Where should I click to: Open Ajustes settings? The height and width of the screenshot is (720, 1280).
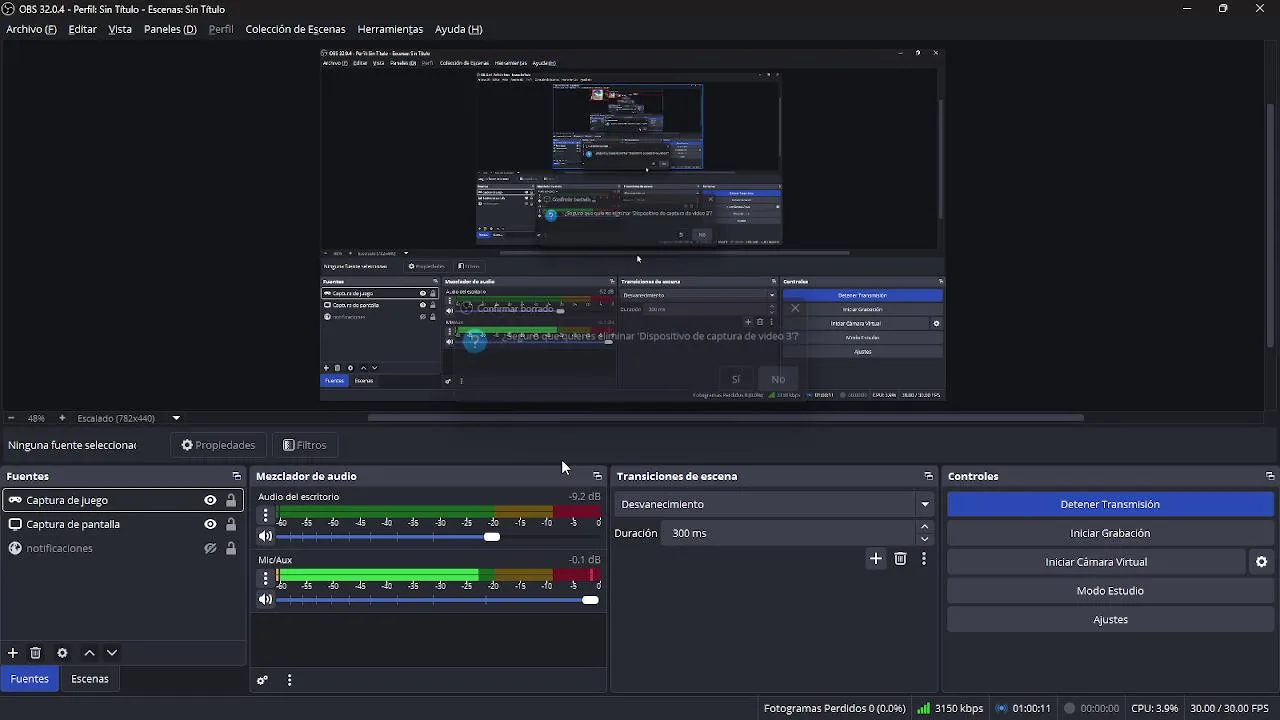click(x=1110, y=620)
